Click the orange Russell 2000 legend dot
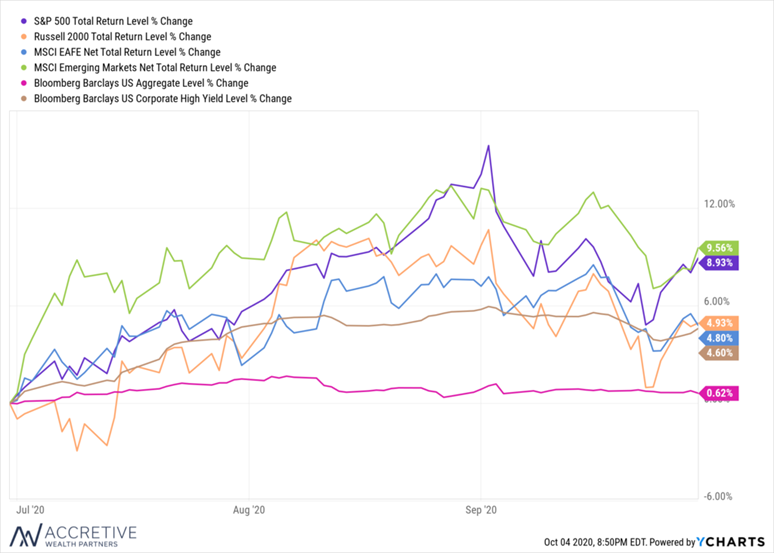This screenshot has width=774, height=553. click(24, 36)
